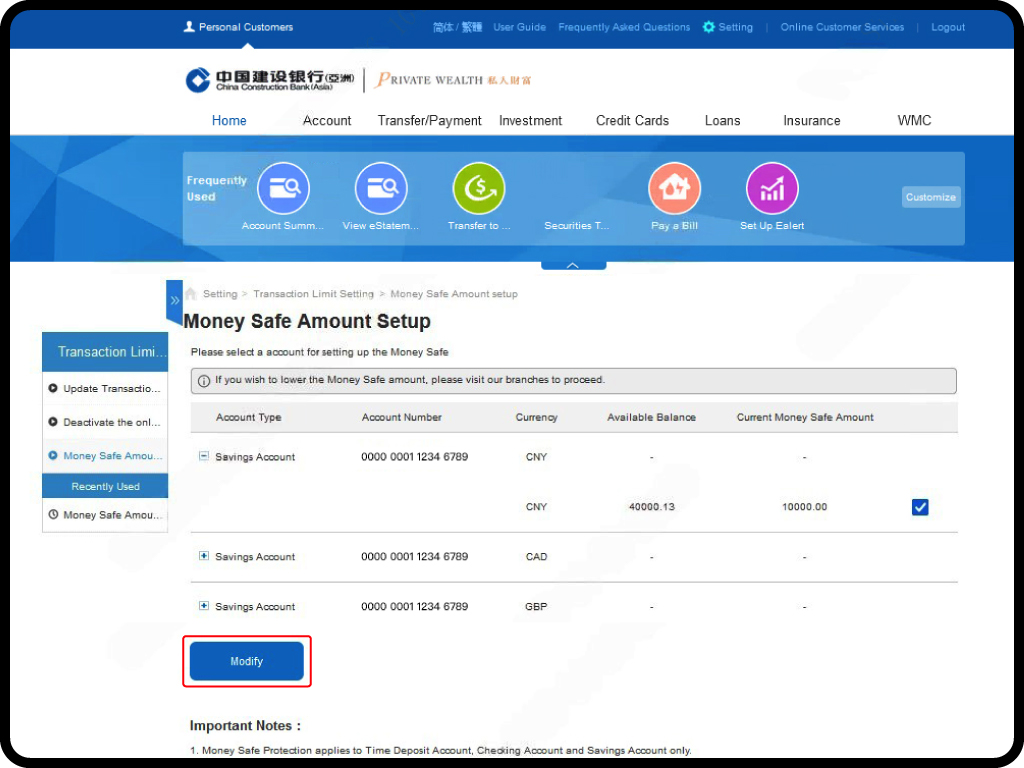Screen dimensions: 1024x768
Task: Open the Pay a Bill house icon
Action: pos(674,188)
